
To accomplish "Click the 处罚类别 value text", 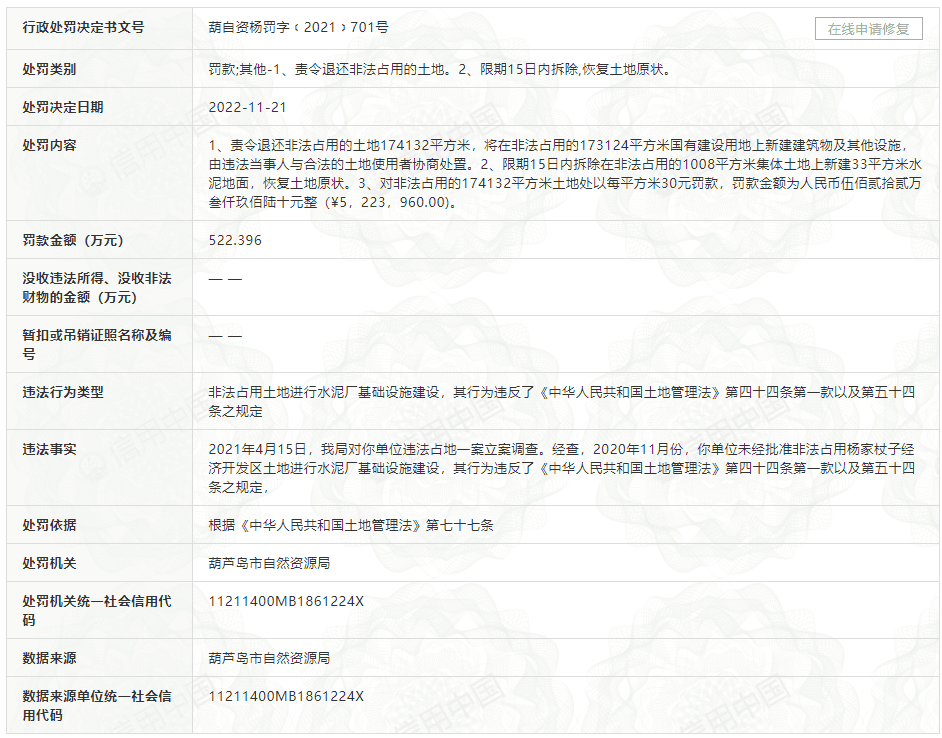I will [439, 69].
